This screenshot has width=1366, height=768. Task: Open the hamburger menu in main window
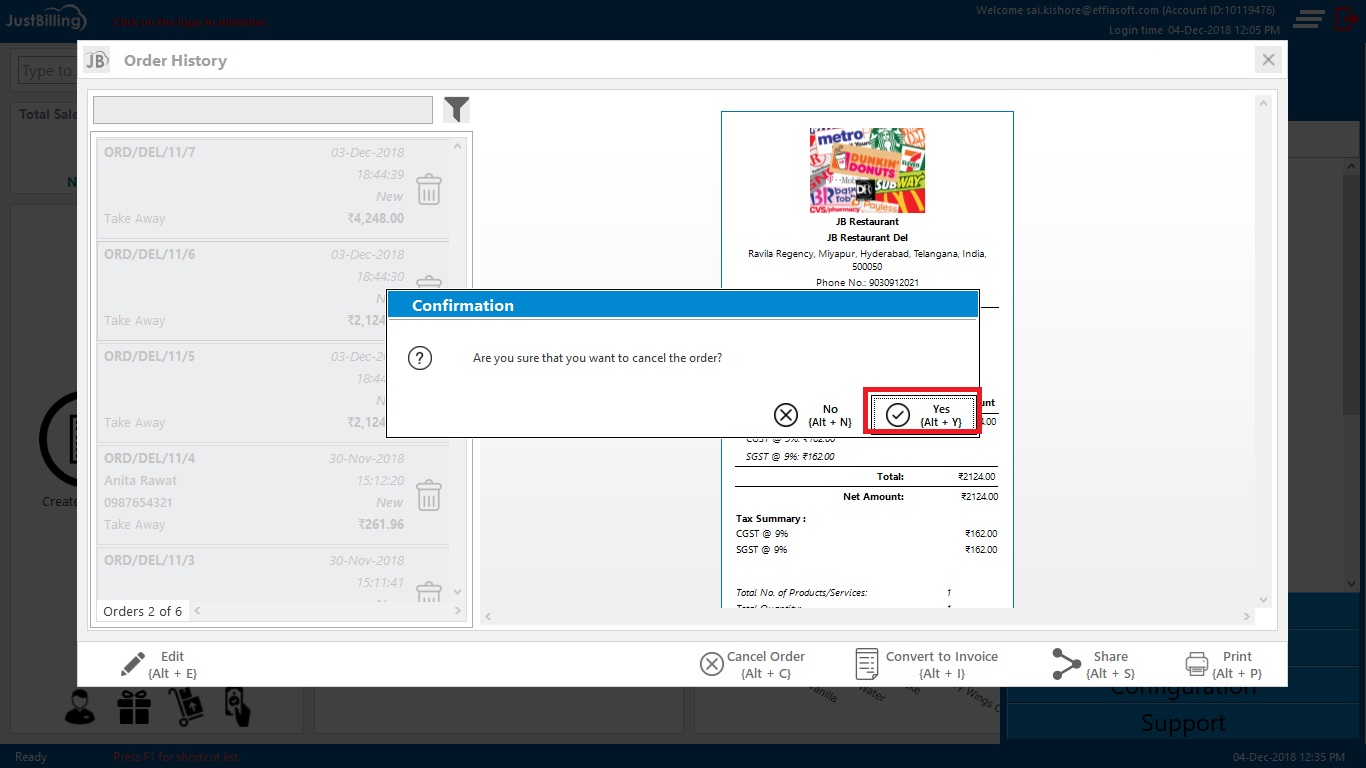1309,19
